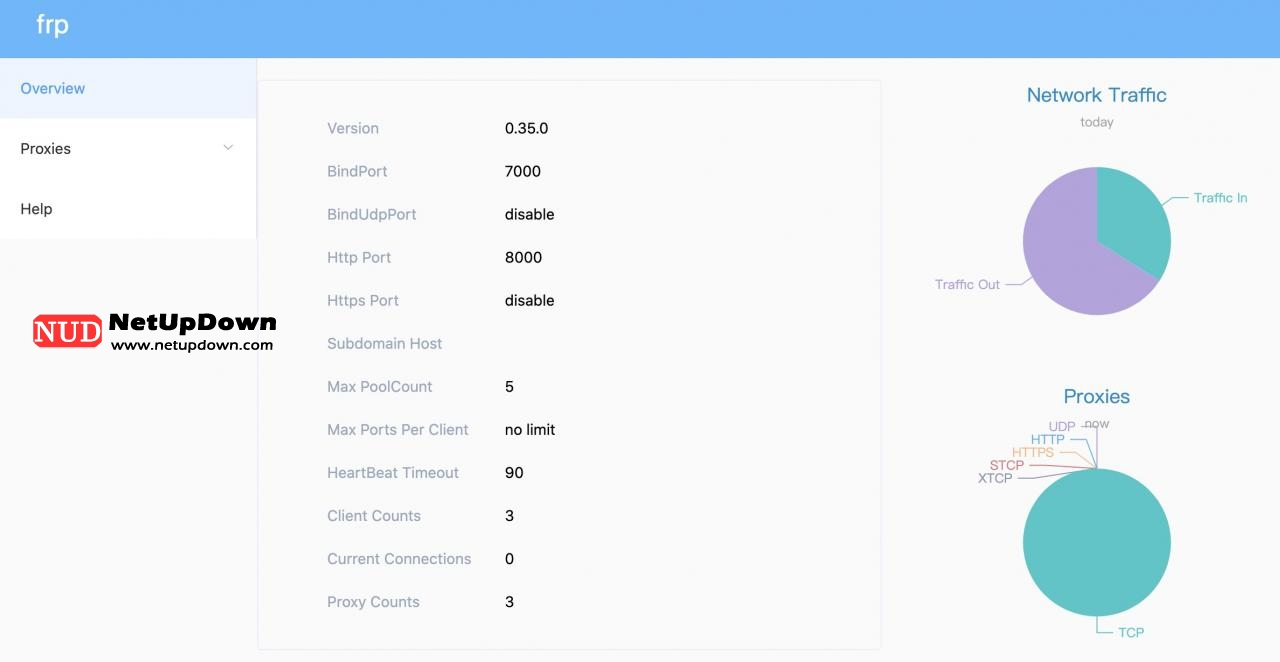Click the TCP proxies pie slice
The image size is (1280, 662).
(x=1097, y=542)
